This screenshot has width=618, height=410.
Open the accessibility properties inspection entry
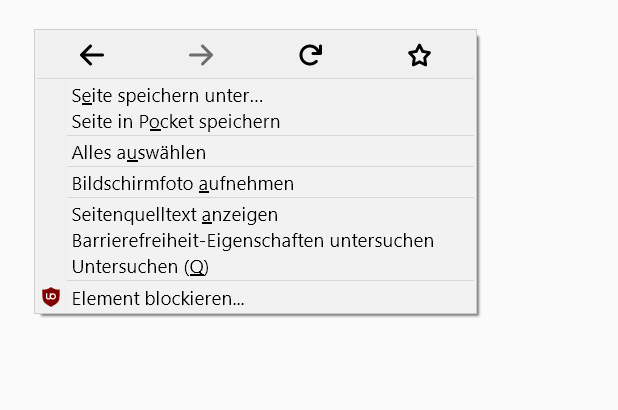[x=252, y=241]
